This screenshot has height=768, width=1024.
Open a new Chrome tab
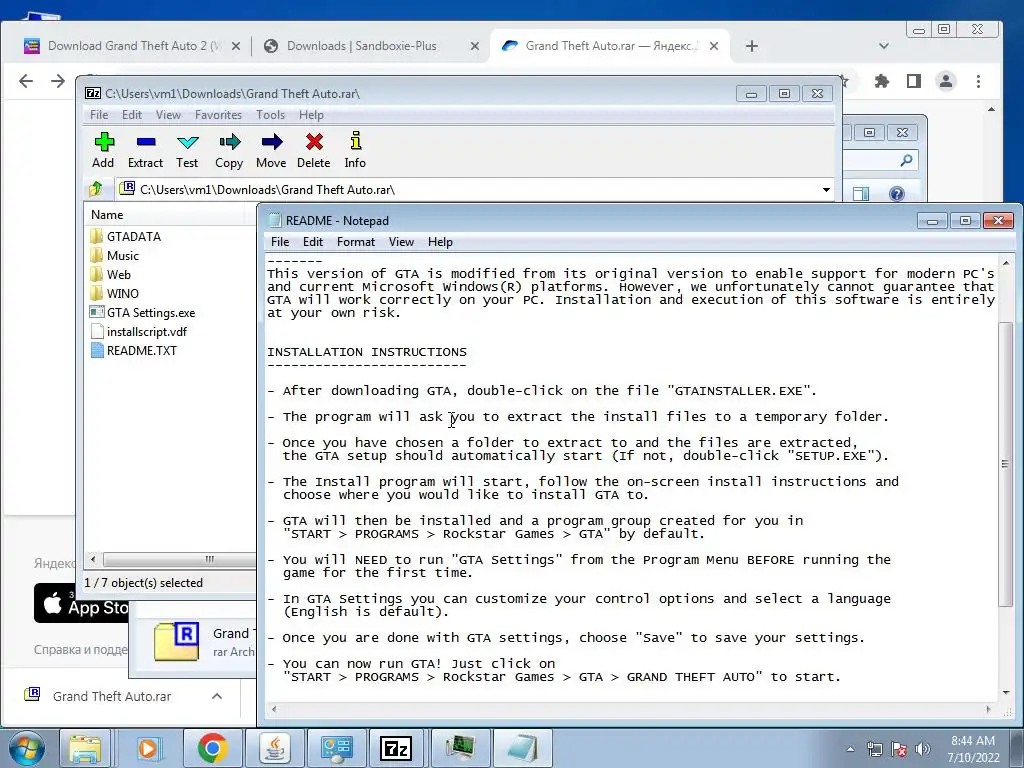tap(752, 46)
